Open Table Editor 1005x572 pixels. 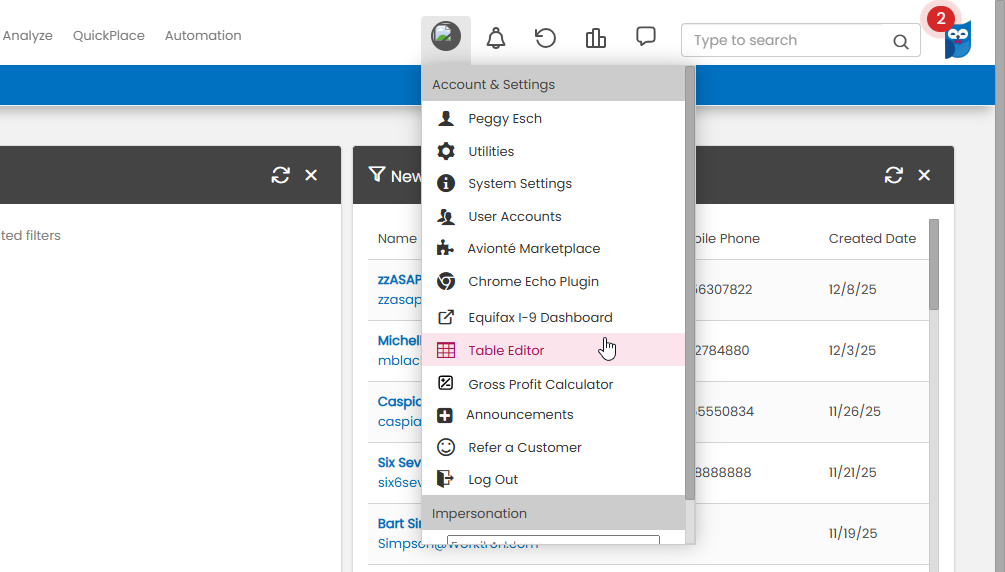click(553, 350)
